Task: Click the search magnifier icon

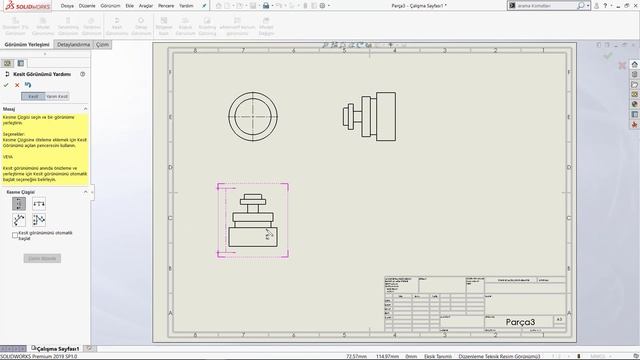Action: [x=580, y=6]
